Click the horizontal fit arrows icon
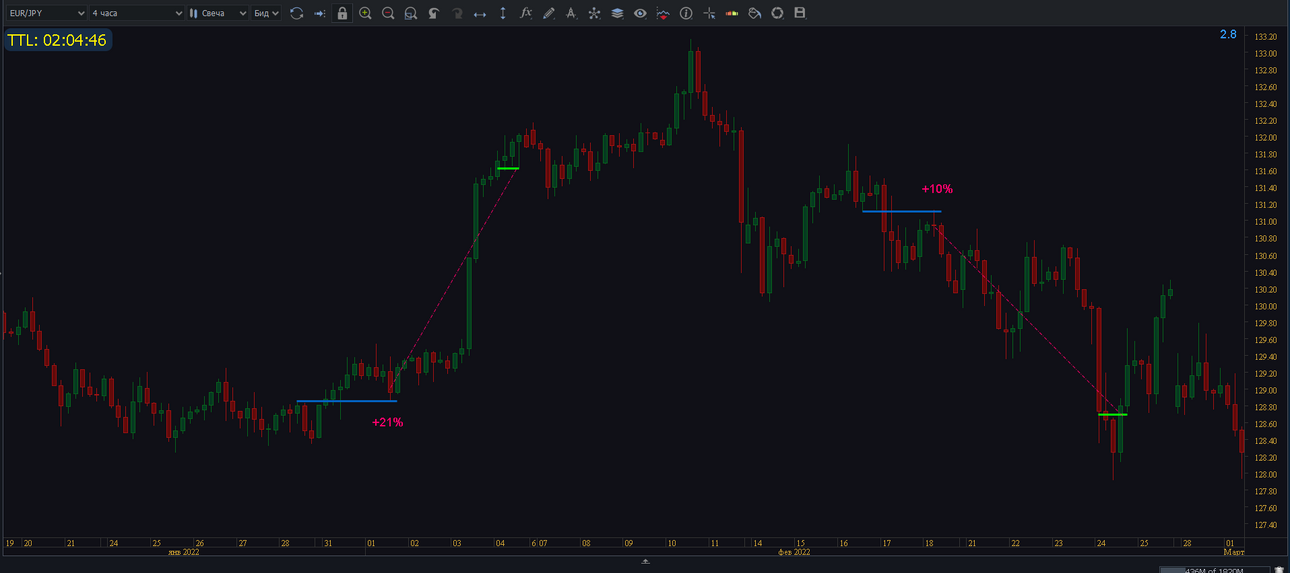Screen dimensions: 1290x573 pyautogui.click(x=479, y=13)
